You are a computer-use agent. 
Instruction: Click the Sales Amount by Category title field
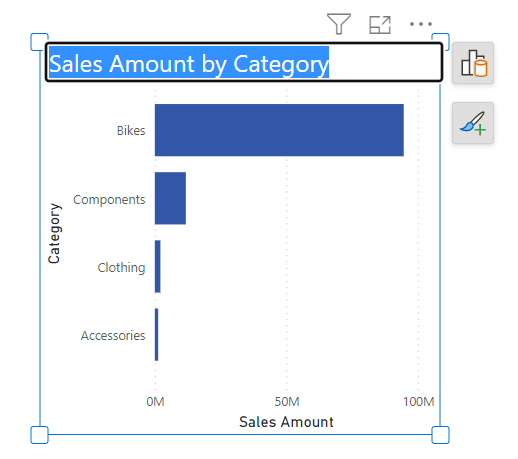click(x=244, y=62)
